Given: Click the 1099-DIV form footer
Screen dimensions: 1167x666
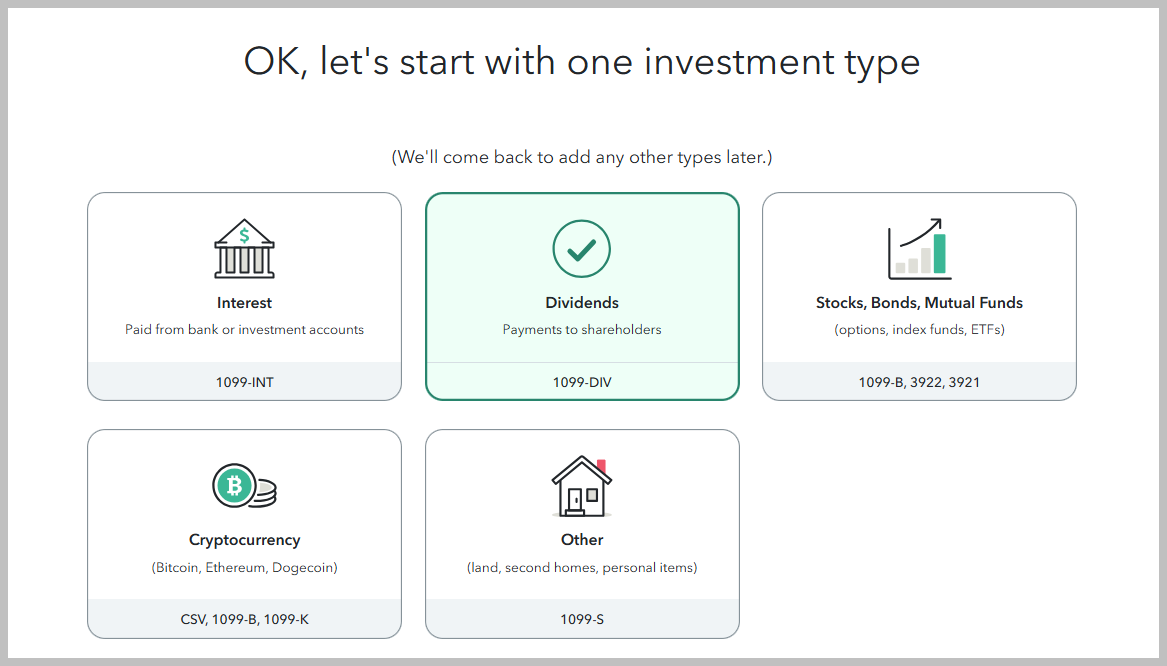Looking at the screenshot, I should click(x=582, y=382).
